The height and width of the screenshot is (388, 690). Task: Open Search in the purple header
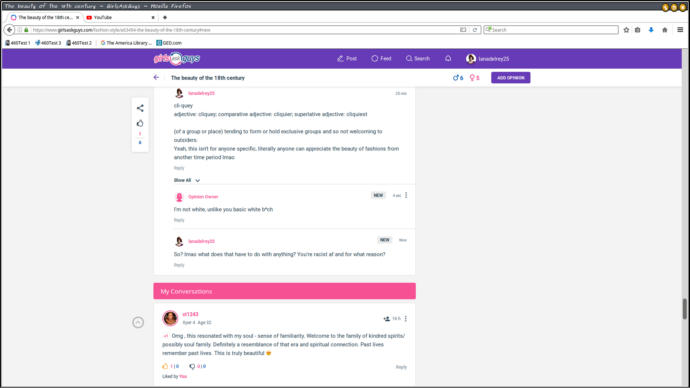point(418,59)
